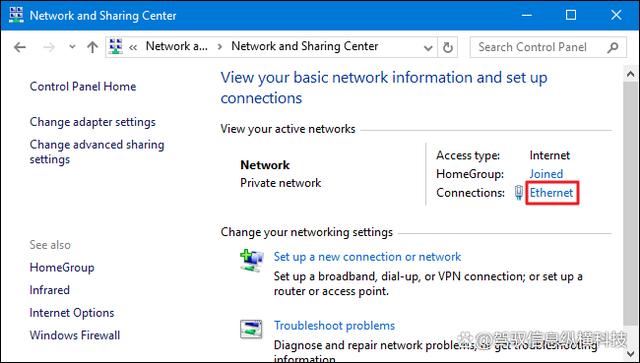Open Change adapter settings
The image size is (640, 363).
tap(93, 122)
